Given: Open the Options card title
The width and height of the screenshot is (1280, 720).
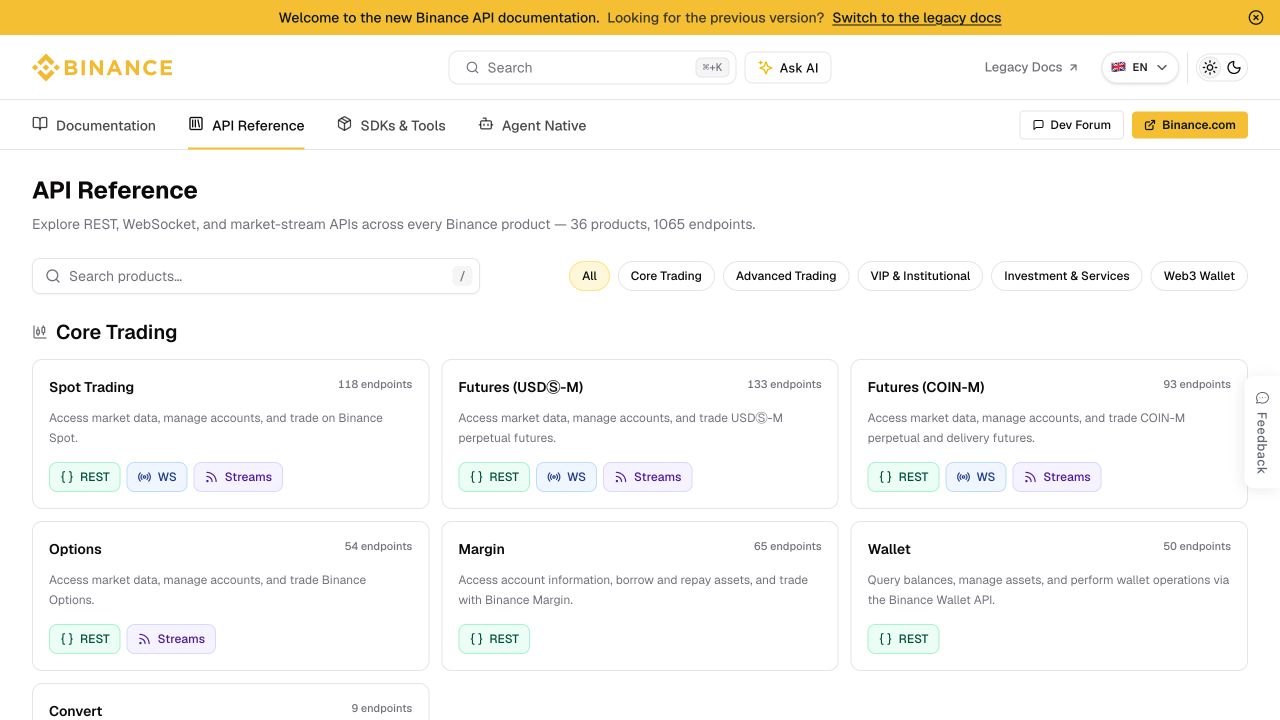Looking at the screenshot, I should 75,549.
